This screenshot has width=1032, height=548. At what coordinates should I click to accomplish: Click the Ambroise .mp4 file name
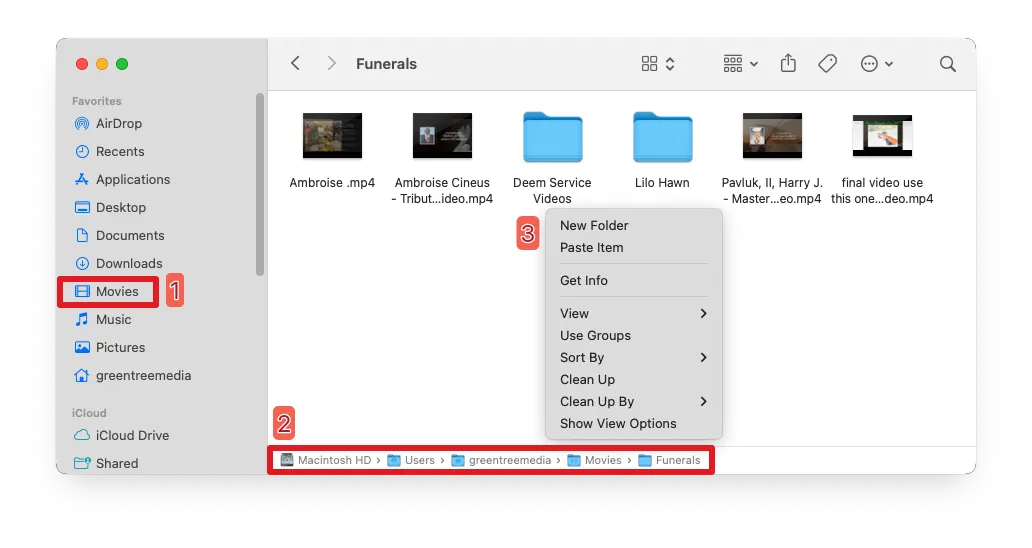coord(332,183)
